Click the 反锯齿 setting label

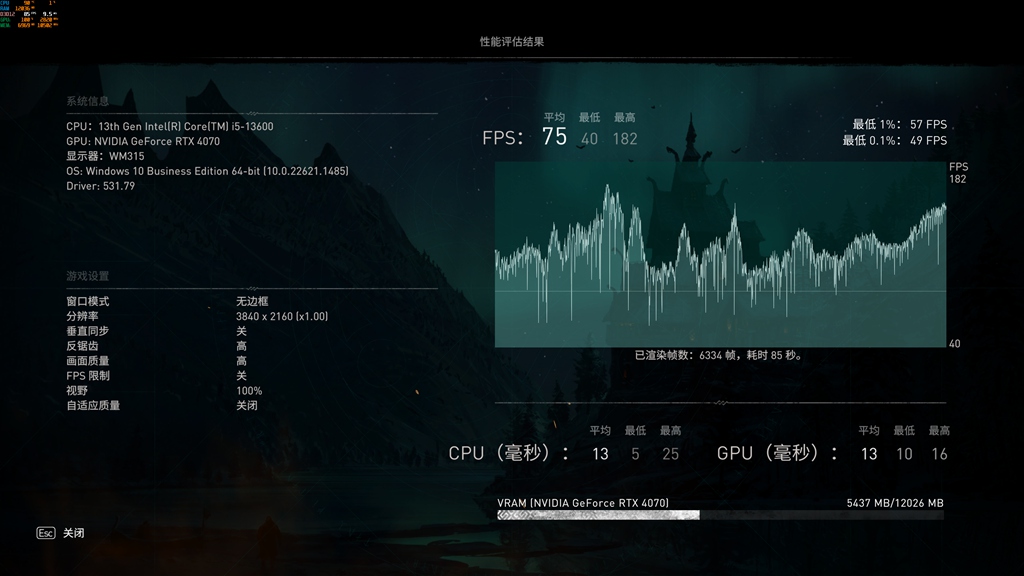point(82,346)
